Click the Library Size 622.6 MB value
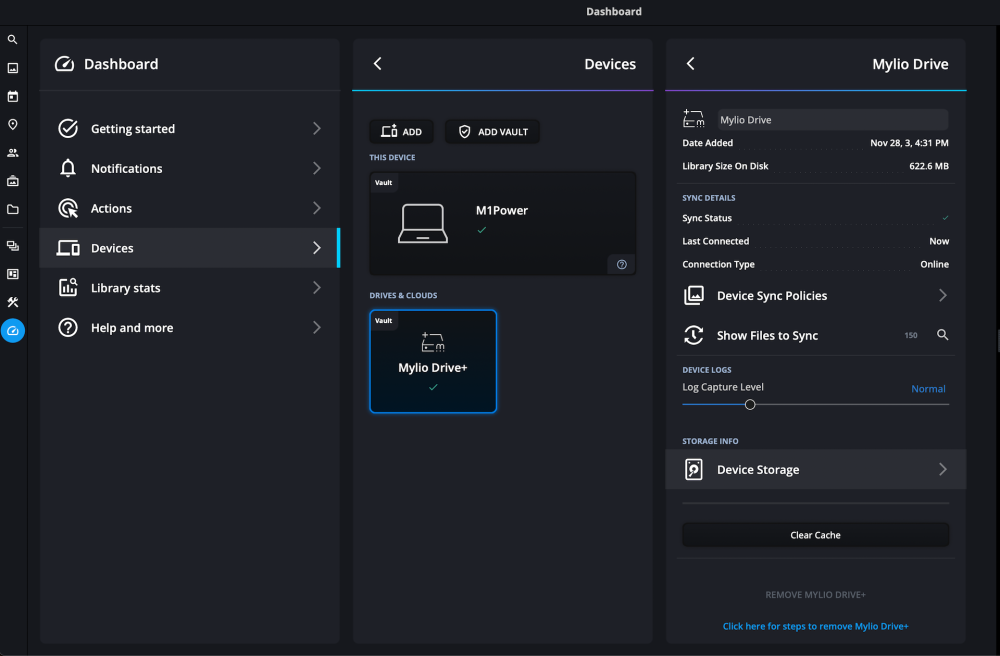The height and width of the screenshot is (656, 1000). (x=929, y=166)
